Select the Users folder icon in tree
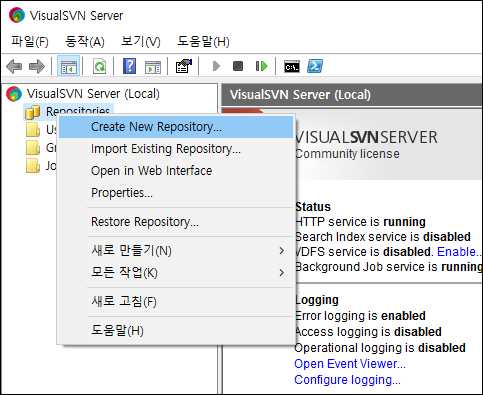Viewport: 483px width, 395px height. coord(33,130)
